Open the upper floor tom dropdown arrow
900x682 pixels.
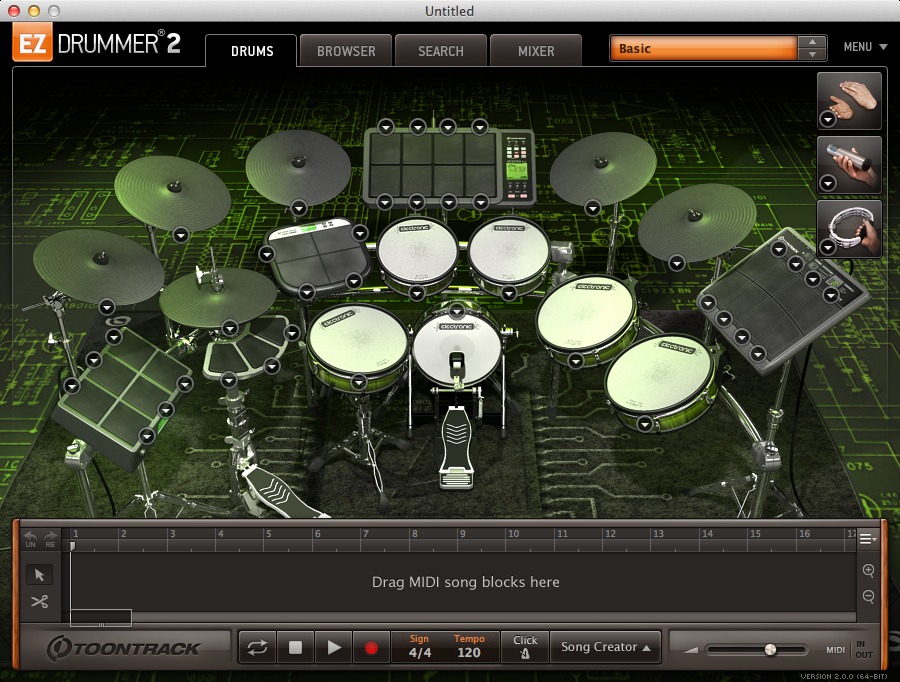tap(576, 361)
